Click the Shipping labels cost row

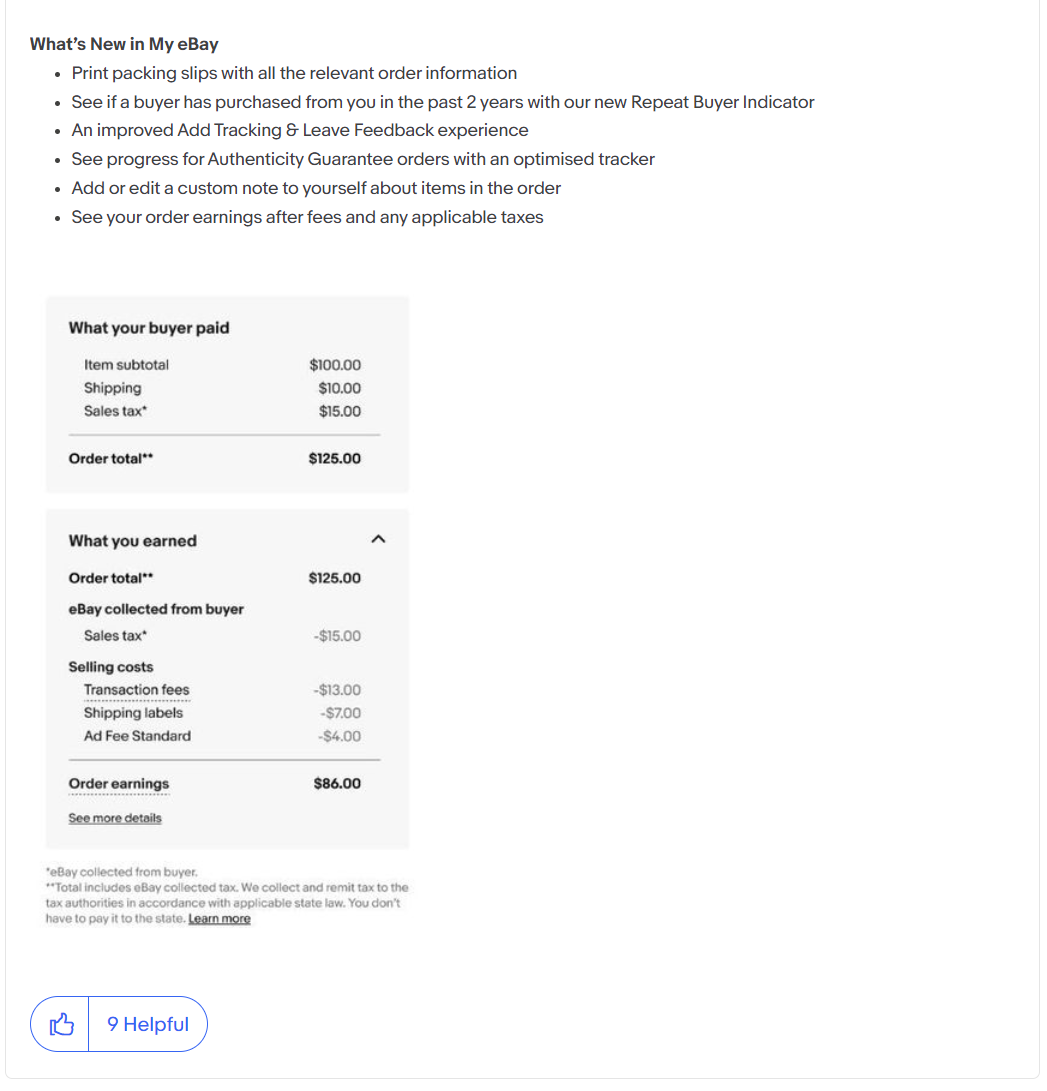tap(133, 713)
